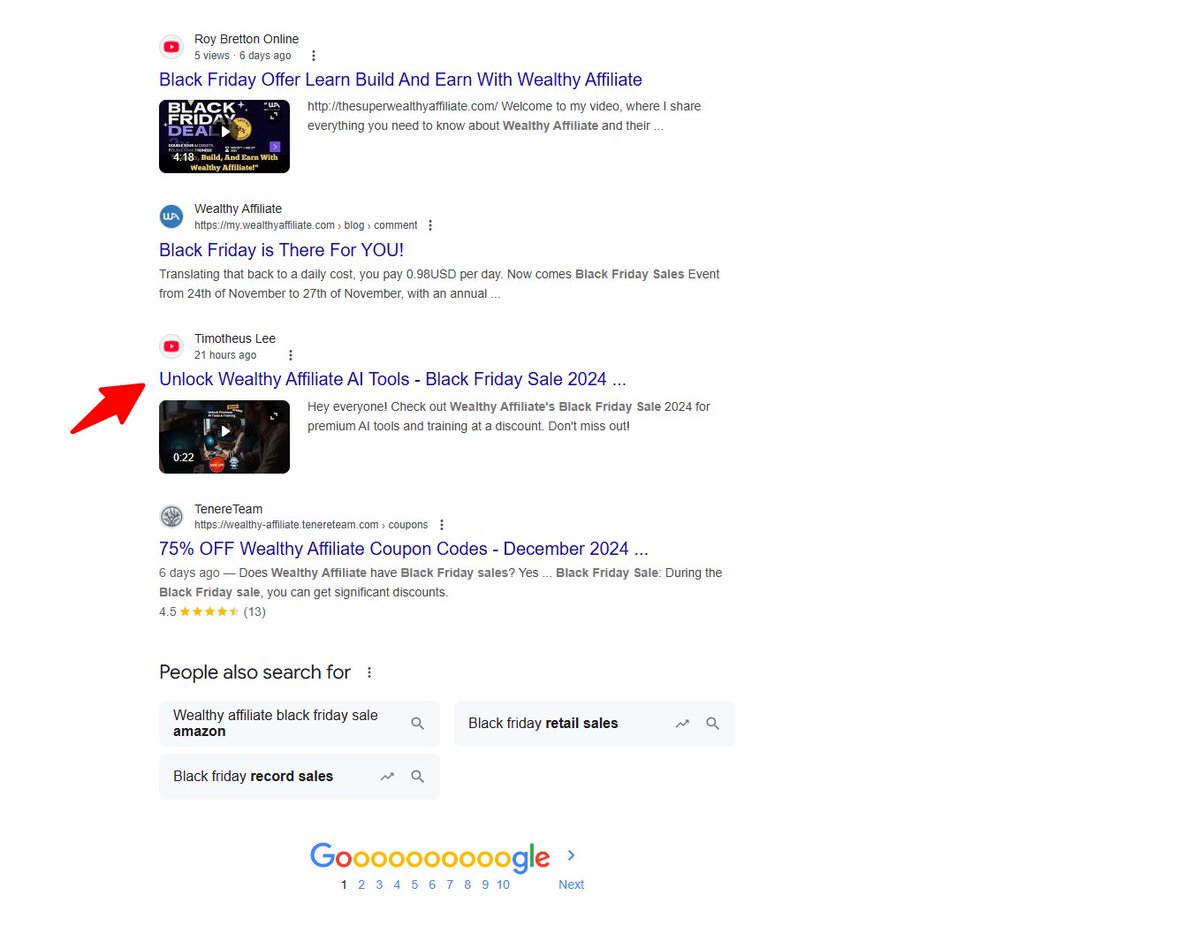Click the Roy Bretton Online channel name
Viewport: 1200px width, 926px height.
pos(246,39)
